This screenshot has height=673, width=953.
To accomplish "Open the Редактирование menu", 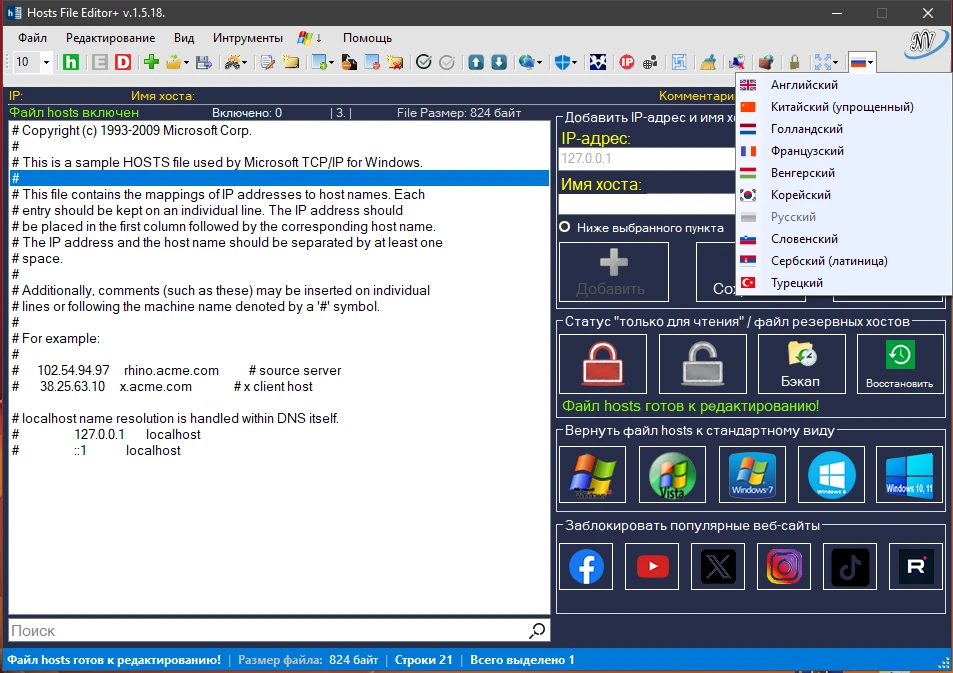I will click(110, 38).
